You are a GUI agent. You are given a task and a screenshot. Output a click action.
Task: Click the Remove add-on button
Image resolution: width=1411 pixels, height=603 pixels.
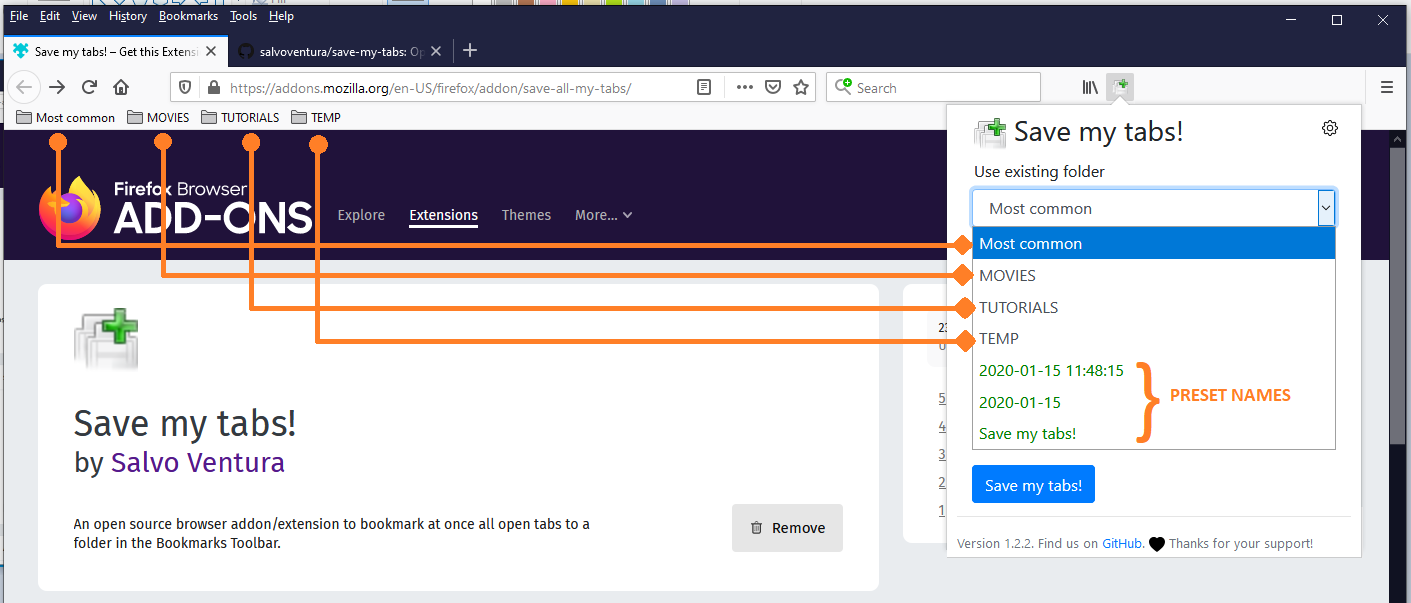point(787,528)
